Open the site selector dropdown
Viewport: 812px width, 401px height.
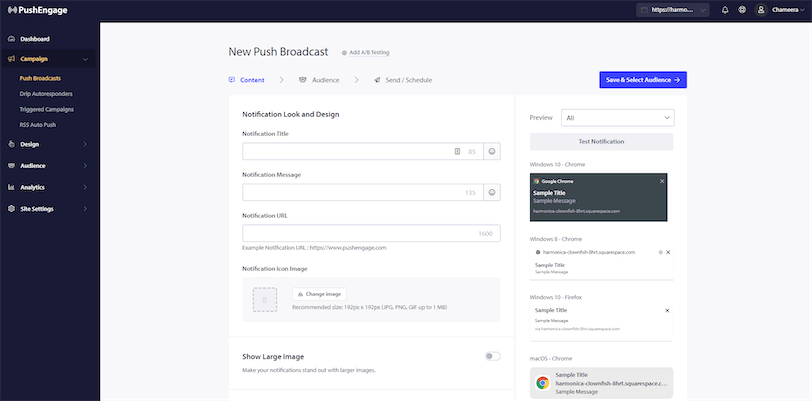(x=673, y=10)
